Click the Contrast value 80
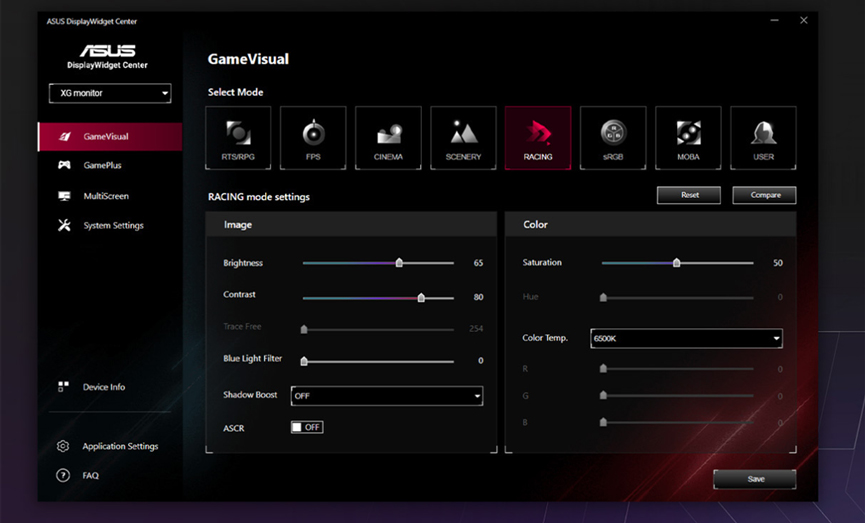Screen dimensions: 865x523 coord(478,297)
